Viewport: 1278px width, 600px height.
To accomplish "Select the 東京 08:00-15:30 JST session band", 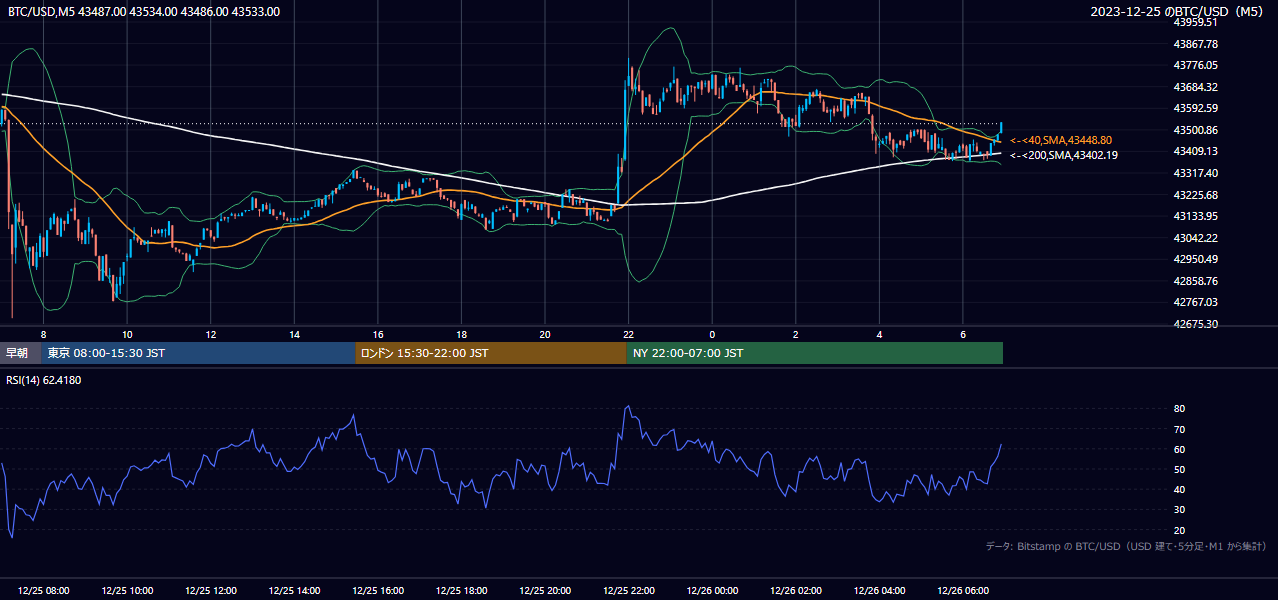I will tap(198, 353).
